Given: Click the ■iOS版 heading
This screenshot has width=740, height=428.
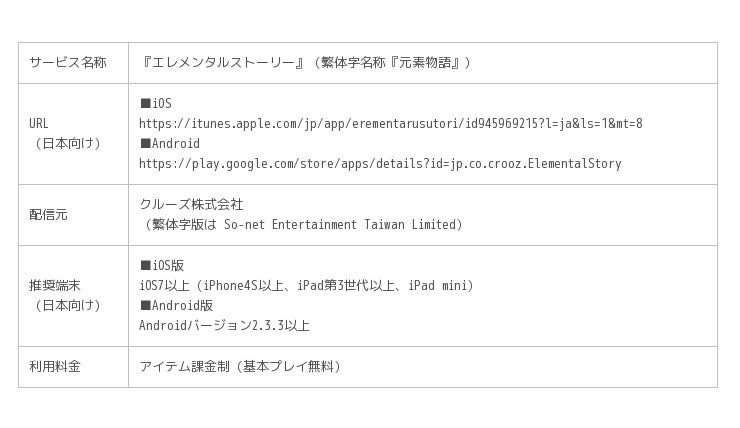Looking at the screenshot, I should point(162,266).
